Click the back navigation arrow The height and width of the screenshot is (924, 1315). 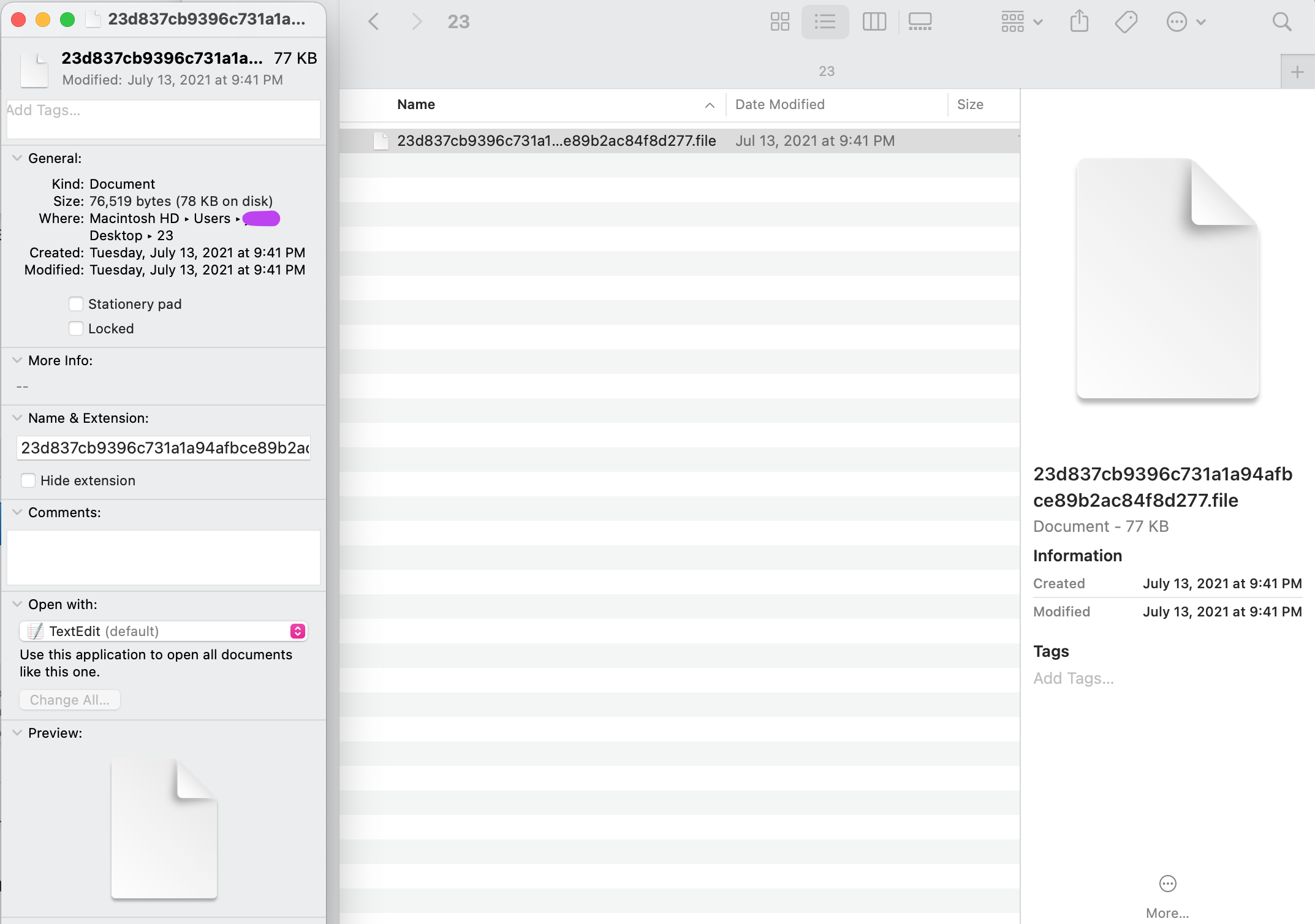click(374, 22)
